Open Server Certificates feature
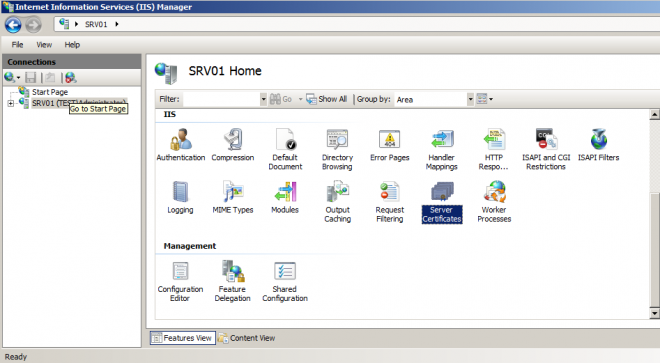 coord(442,202)
